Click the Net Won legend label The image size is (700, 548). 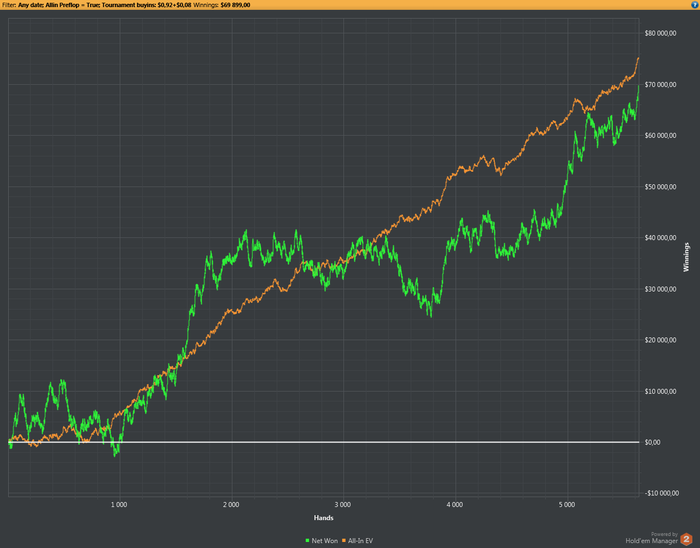pos(325,540)
